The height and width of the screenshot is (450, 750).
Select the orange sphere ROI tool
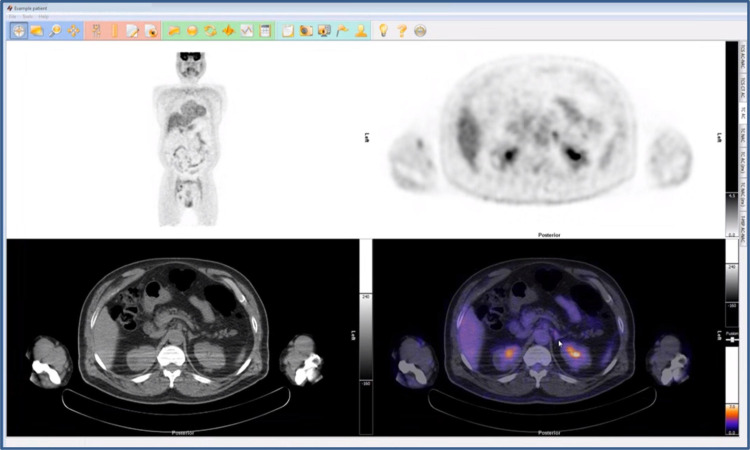(x=192, y=31)
